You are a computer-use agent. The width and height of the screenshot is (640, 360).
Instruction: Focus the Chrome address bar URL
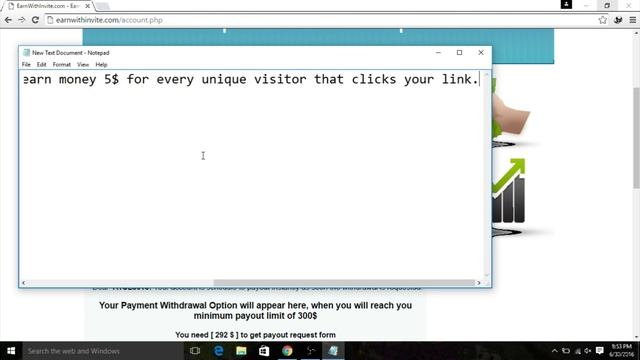click(x=109, y=20)
